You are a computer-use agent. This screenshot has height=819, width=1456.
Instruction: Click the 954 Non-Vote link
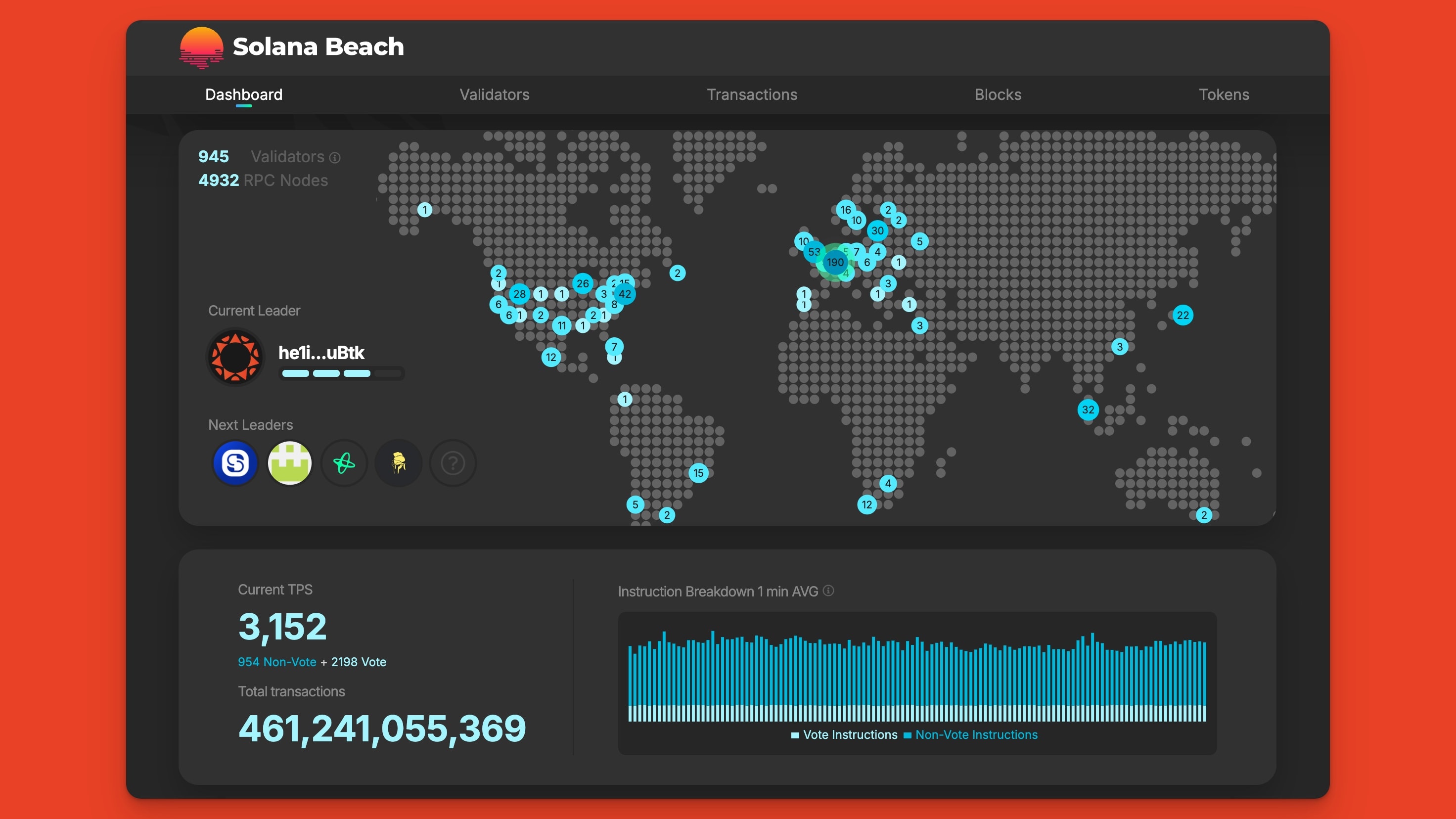point(277,662)
